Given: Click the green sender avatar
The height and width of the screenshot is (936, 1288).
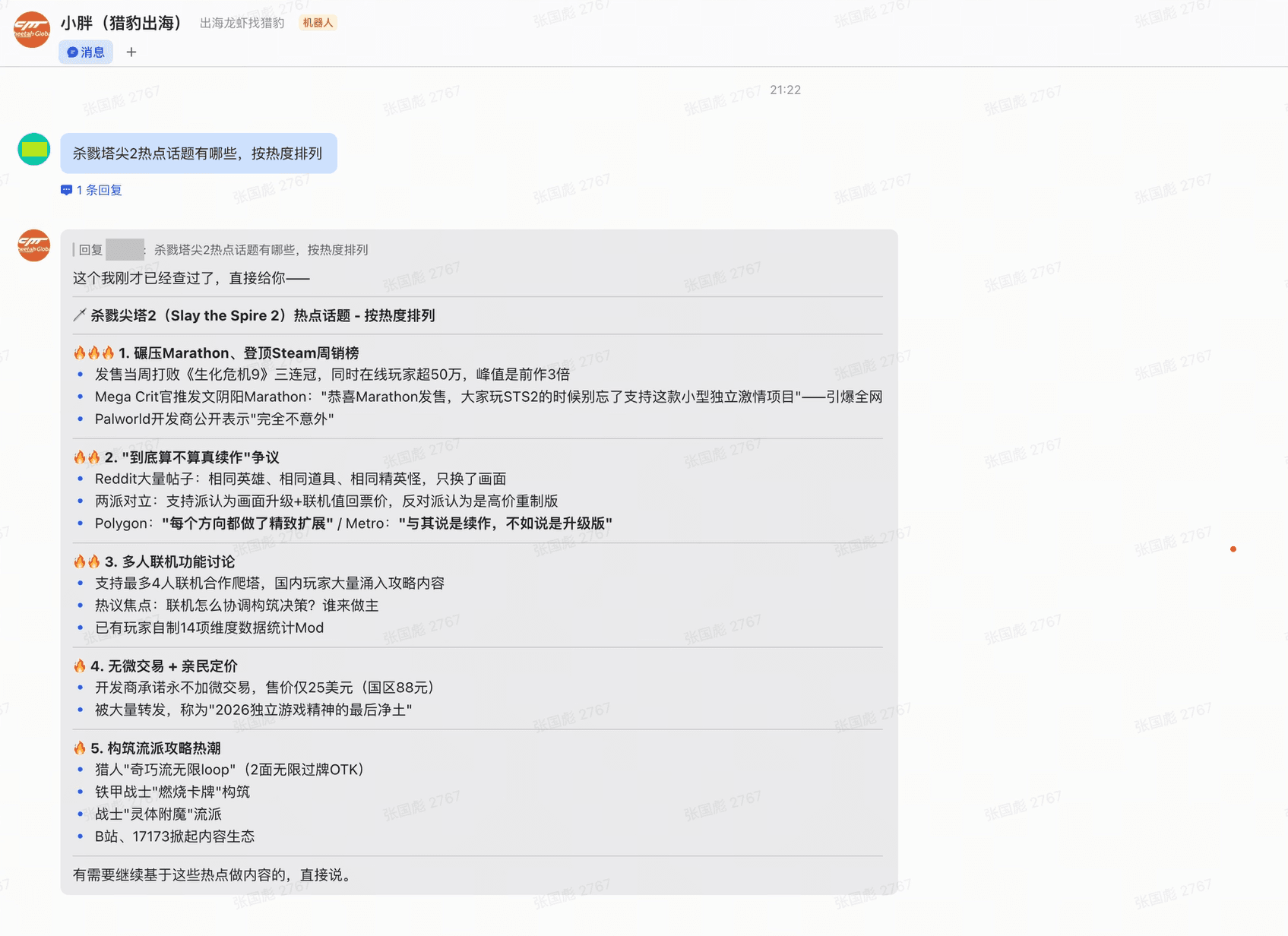Looking at the screenshot, I should pos(33,150).
